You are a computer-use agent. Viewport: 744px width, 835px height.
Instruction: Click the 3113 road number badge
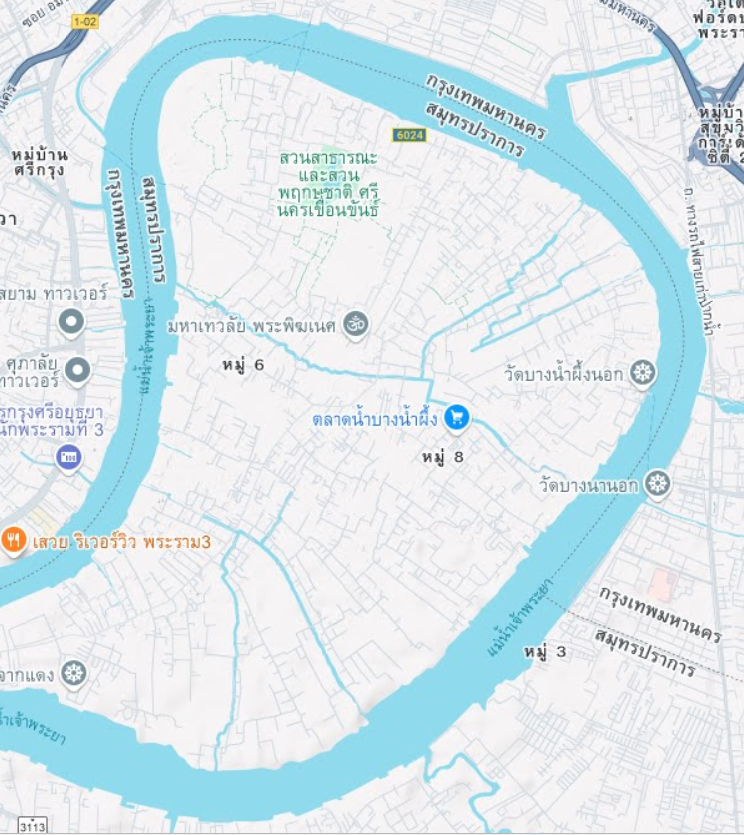[x=32, y=826]
